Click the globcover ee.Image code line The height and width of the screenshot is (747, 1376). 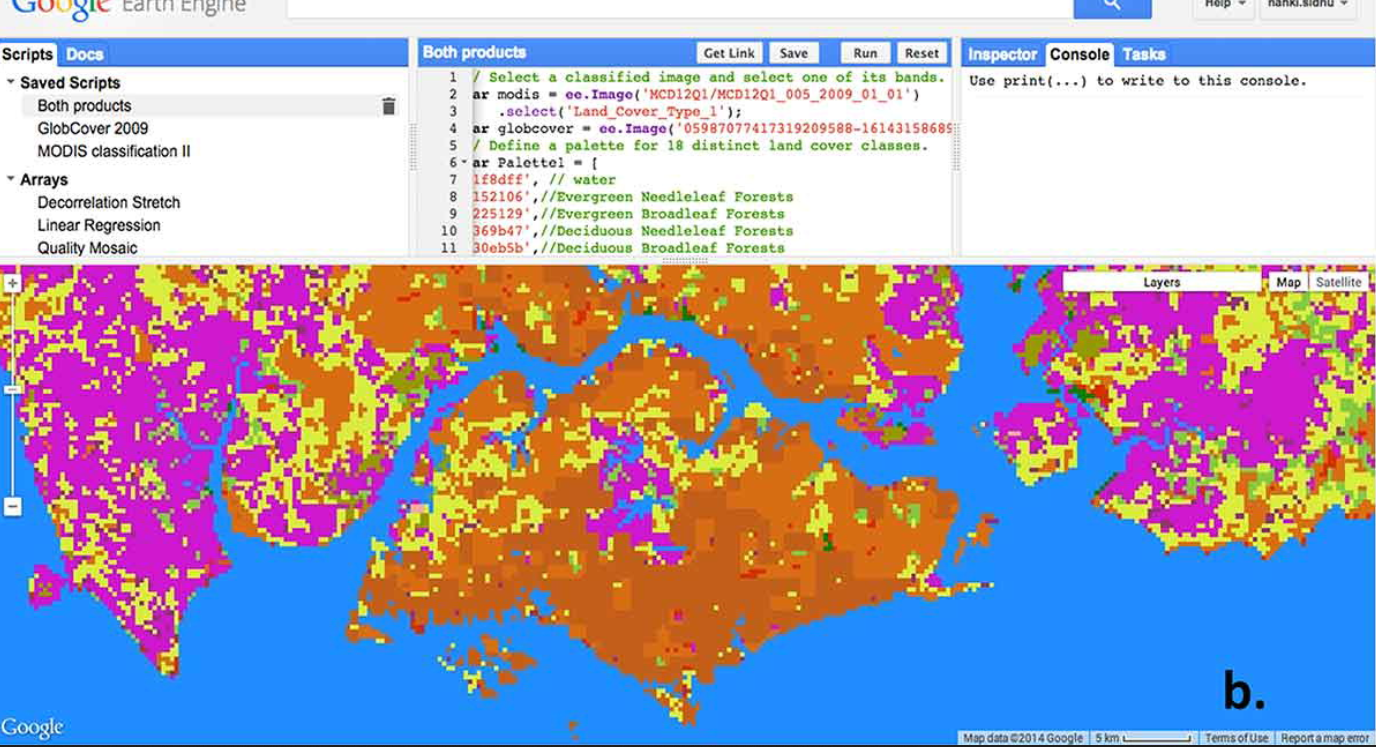712,129
